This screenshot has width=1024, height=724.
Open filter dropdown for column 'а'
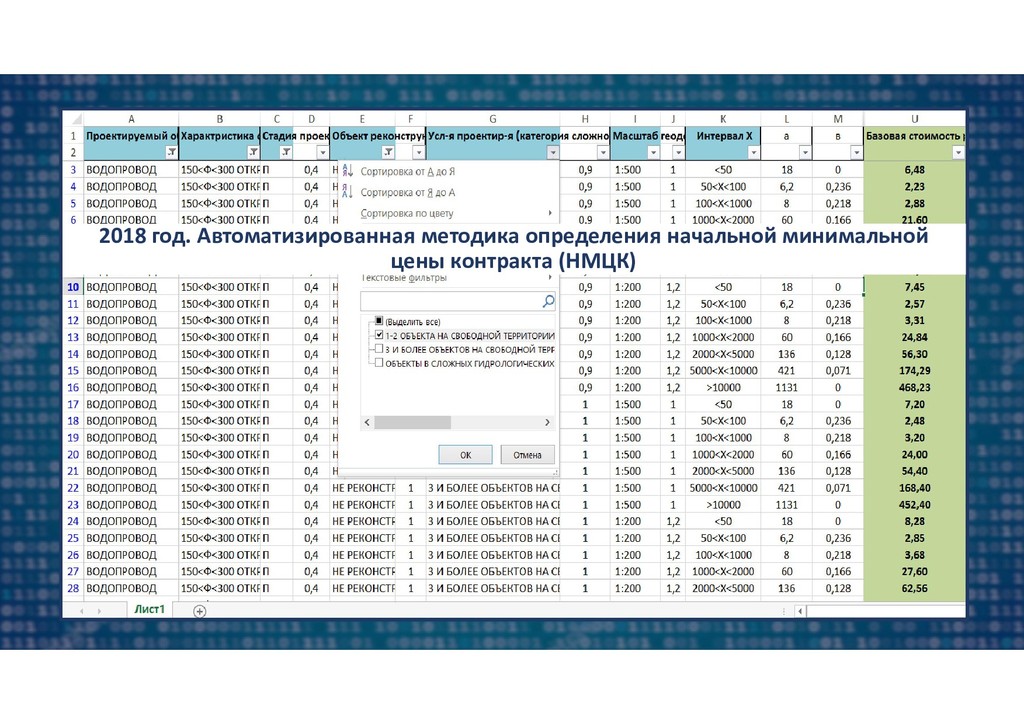coord(805,152)
